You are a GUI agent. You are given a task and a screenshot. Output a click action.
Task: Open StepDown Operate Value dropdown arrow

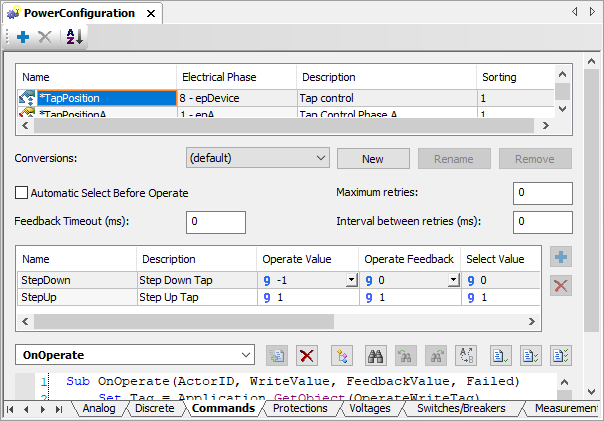[x=351, y=281]
